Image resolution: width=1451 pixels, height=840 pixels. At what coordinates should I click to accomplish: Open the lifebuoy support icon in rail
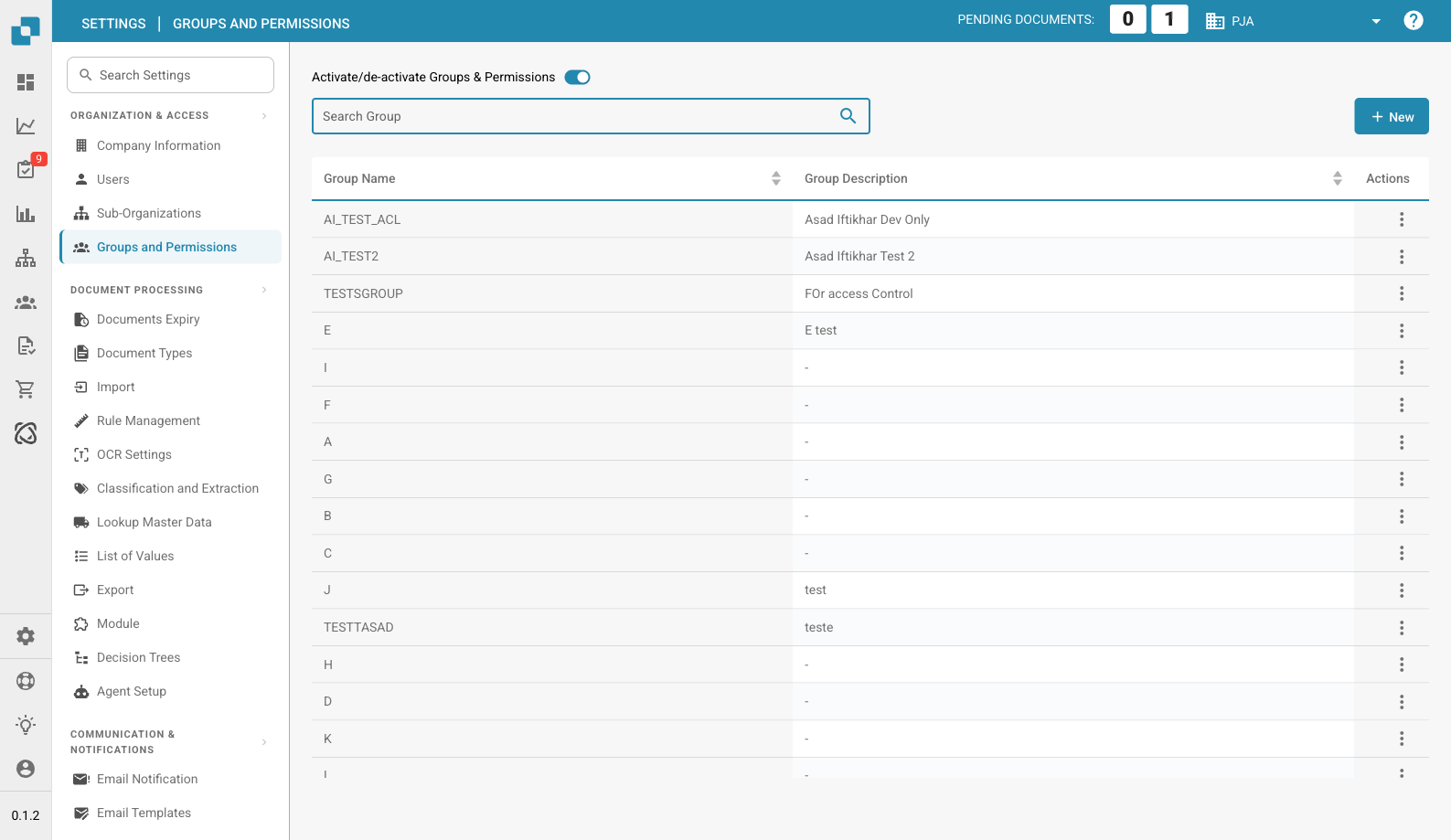coord(26,680)
